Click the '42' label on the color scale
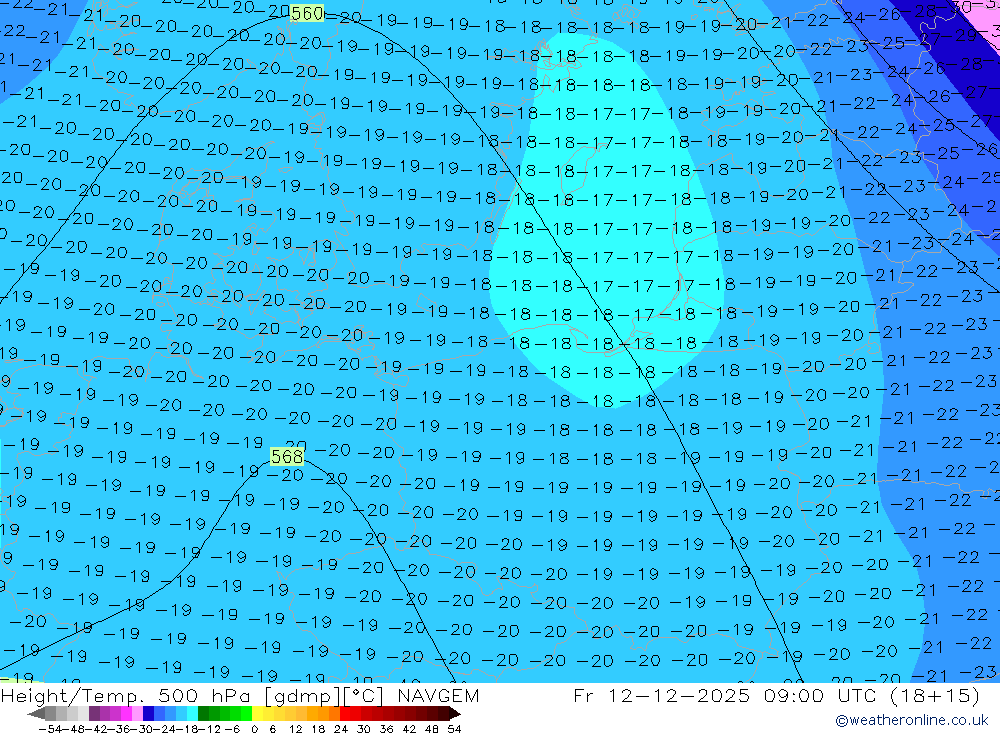Screen dimensions: 1000x733 point(409,729)
